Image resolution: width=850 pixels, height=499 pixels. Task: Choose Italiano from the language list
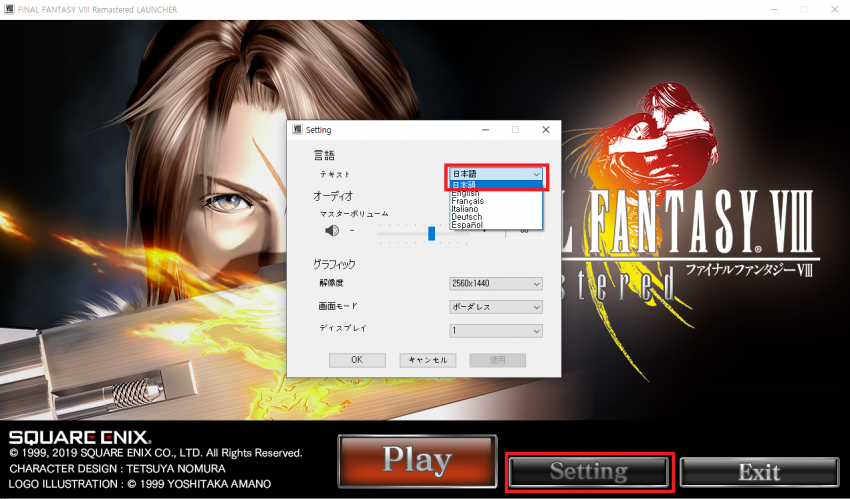click(495, 209)
